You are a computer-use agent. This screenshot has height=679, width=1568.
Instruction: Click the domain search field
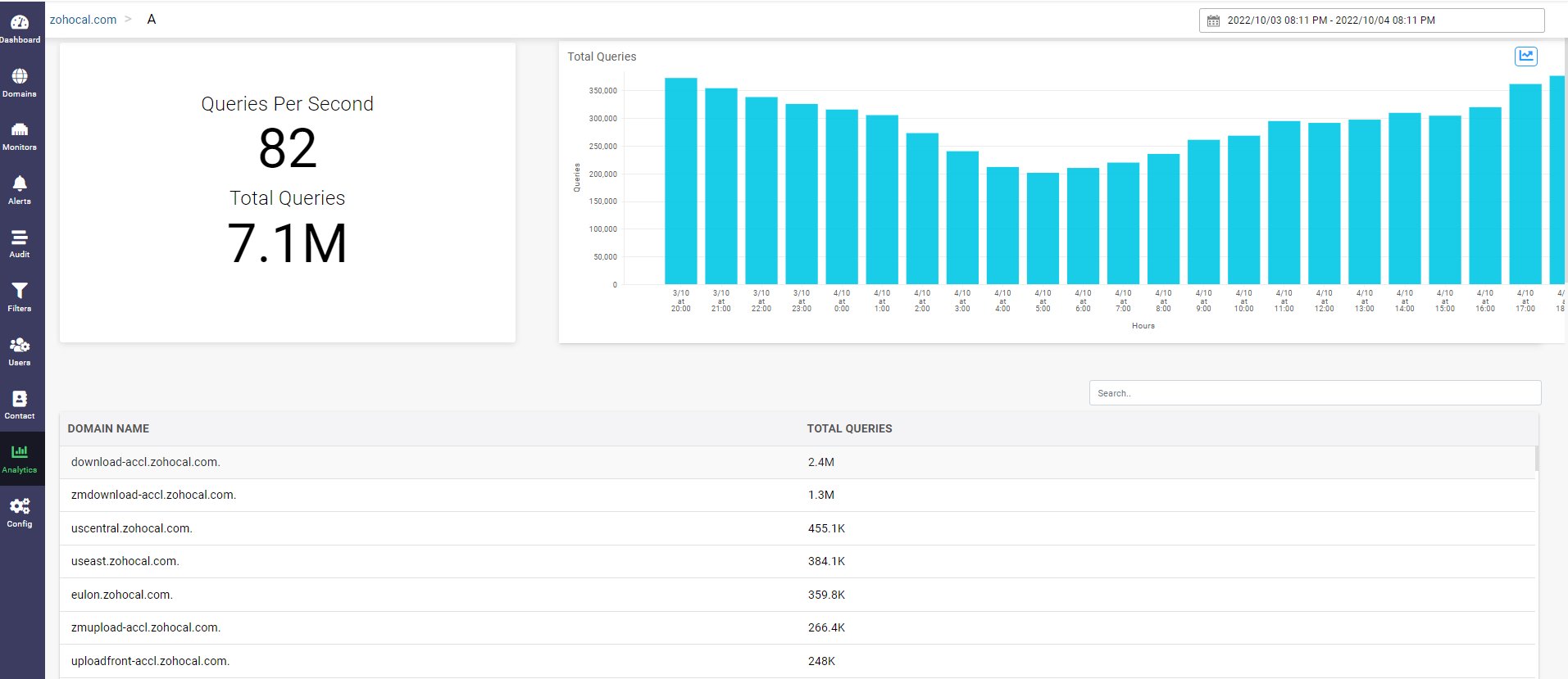pos(1314,393)
